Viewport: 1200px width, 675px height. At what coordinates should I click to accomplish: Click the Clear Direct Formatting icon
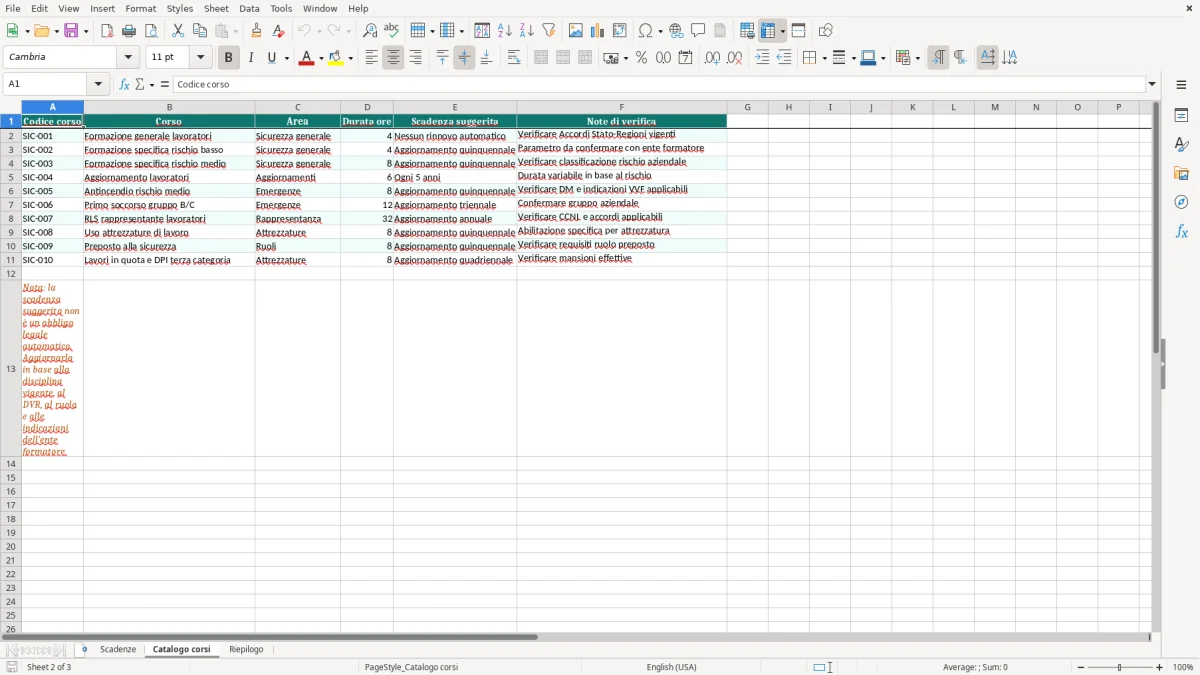click(x=279, y=31)
